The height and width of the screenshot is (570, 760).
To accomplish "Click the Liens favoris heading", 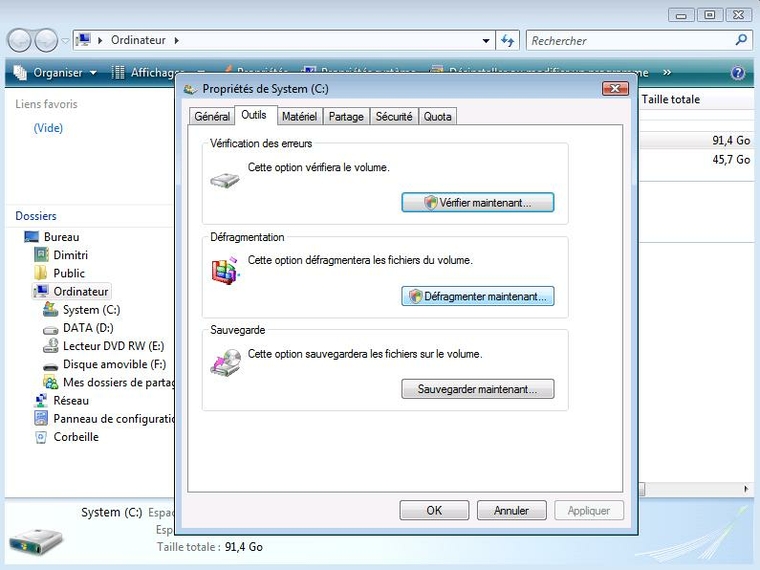I will 46,104.
